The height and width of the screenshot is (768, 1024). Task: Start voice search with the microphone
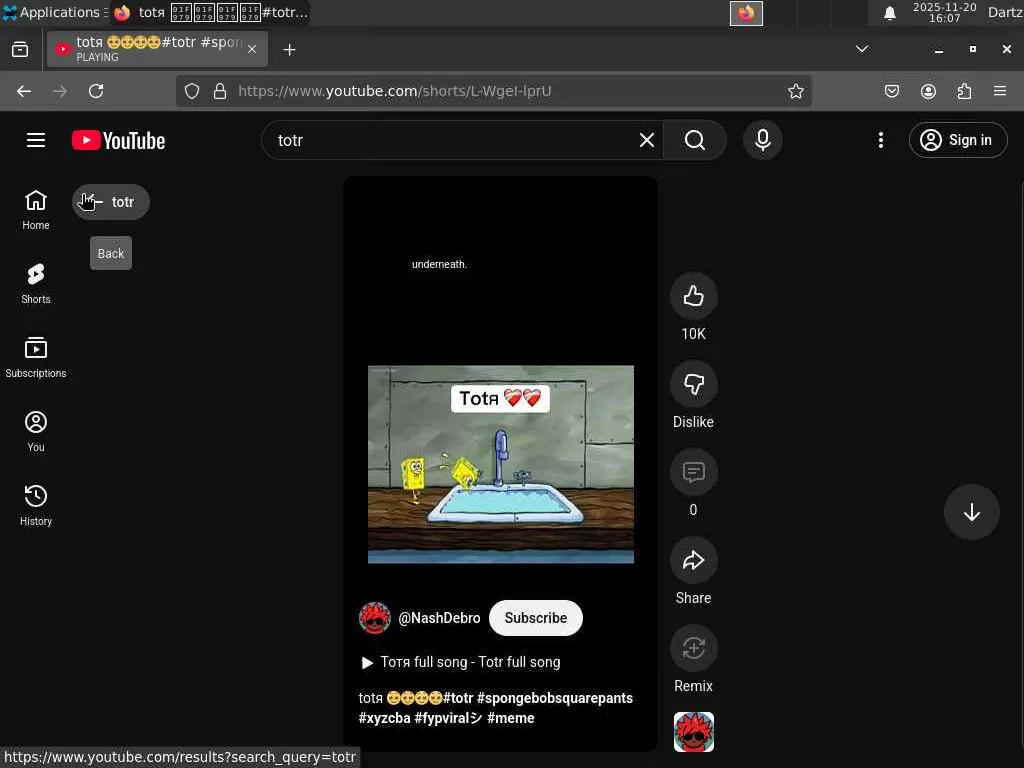click(763, 140)
